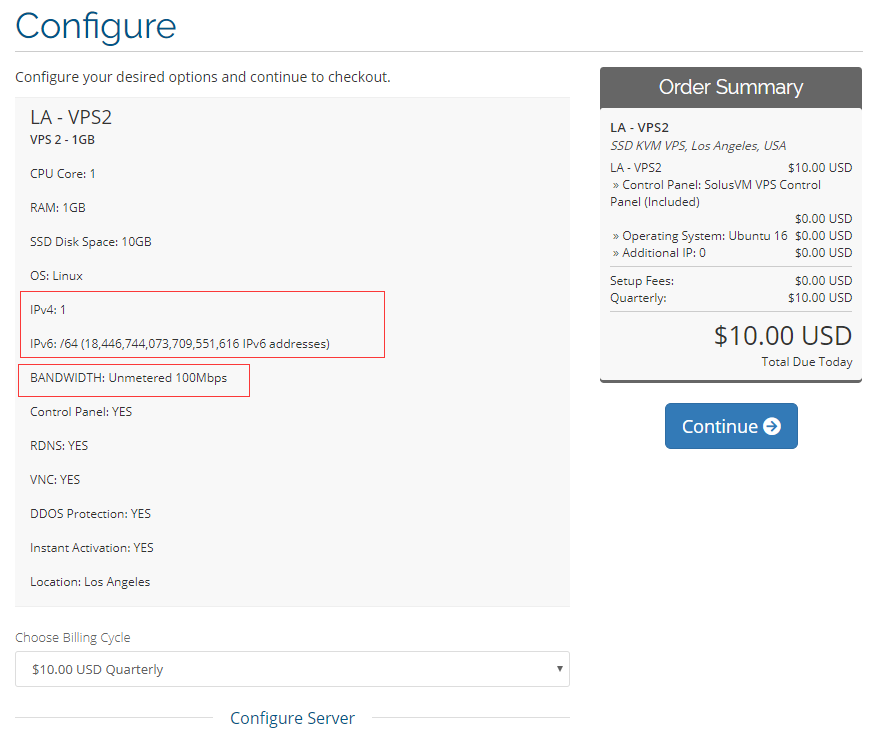This screenshot has height=729, width=884.
Task: Click the 'Choose Billing Cycle' label
Action: (x=73, y=638)
